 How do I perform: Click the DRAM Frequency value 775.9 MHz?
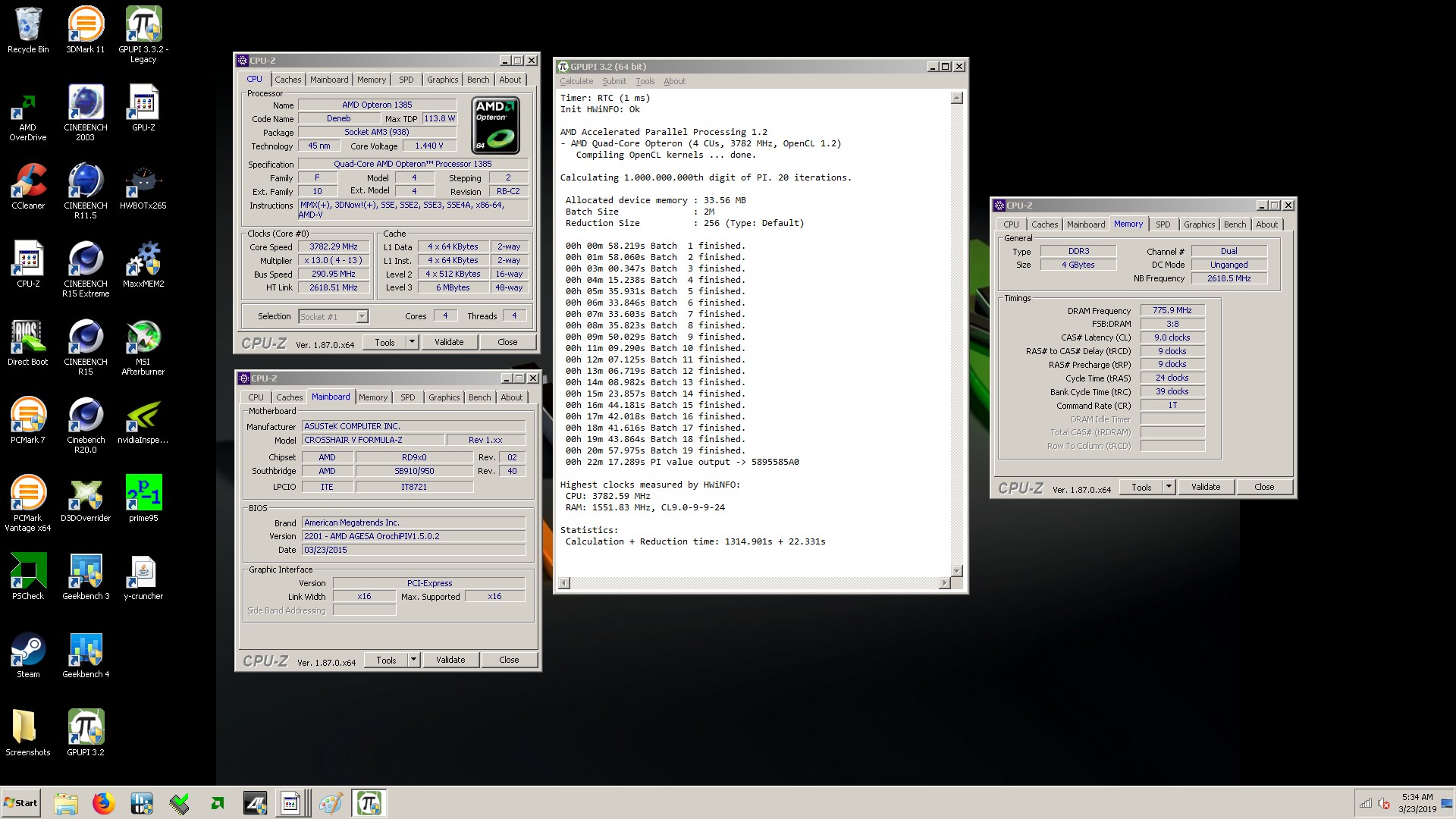(x=1172, y=310)
